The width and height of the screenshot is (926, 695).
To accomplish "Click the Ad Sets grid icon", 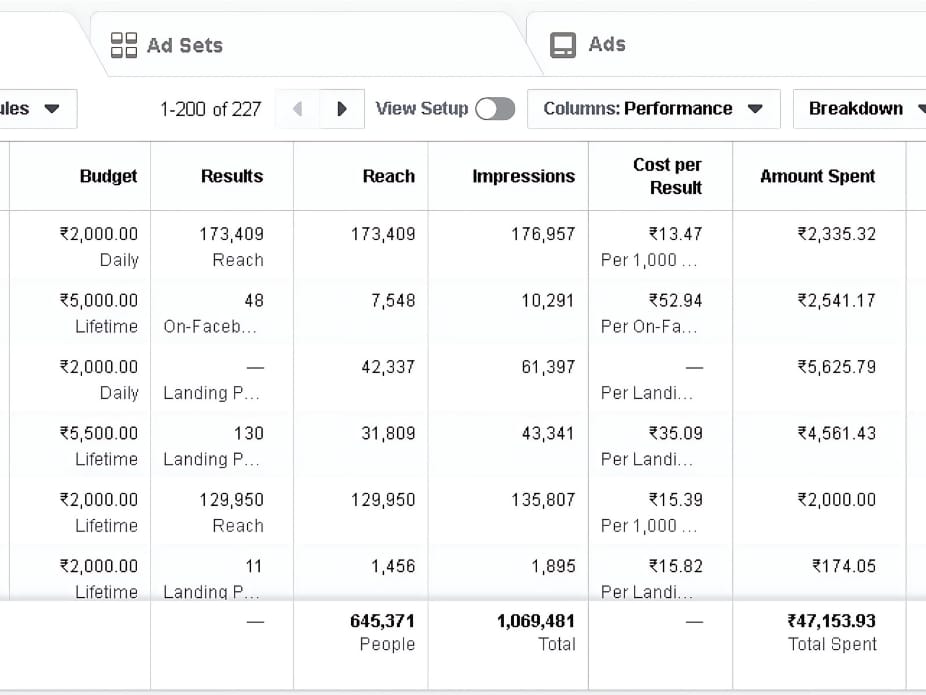I will (124, 45).
